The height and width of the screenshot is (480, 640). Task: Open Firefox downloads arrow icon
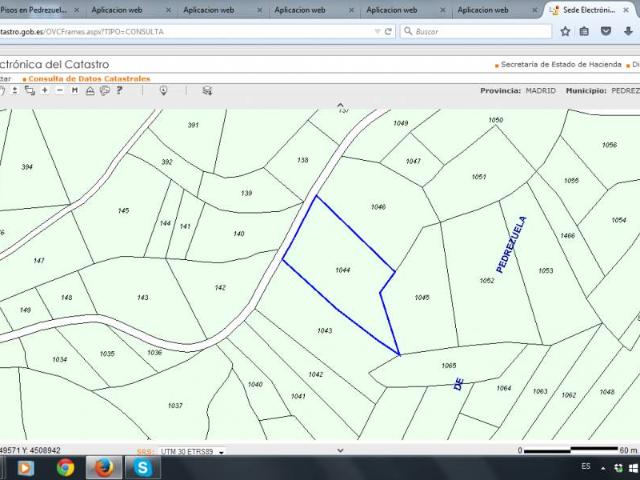click(628, 31)
